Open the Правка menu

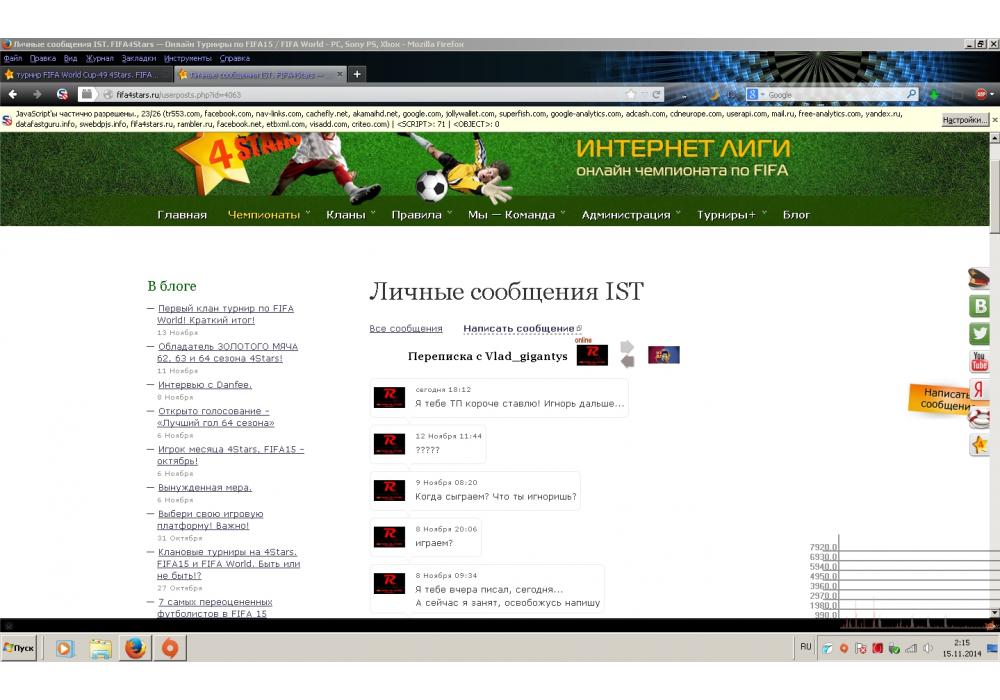pos(43,58)
